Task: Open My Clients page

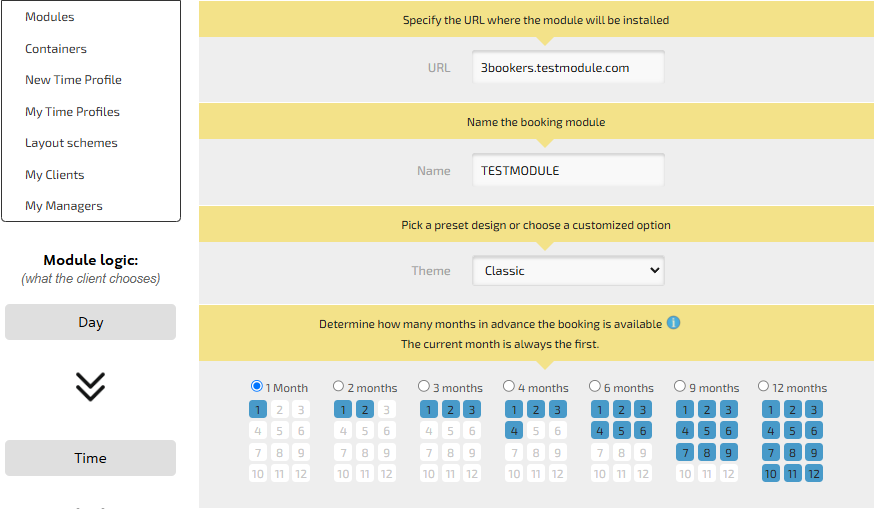Action: coord(55,175)
